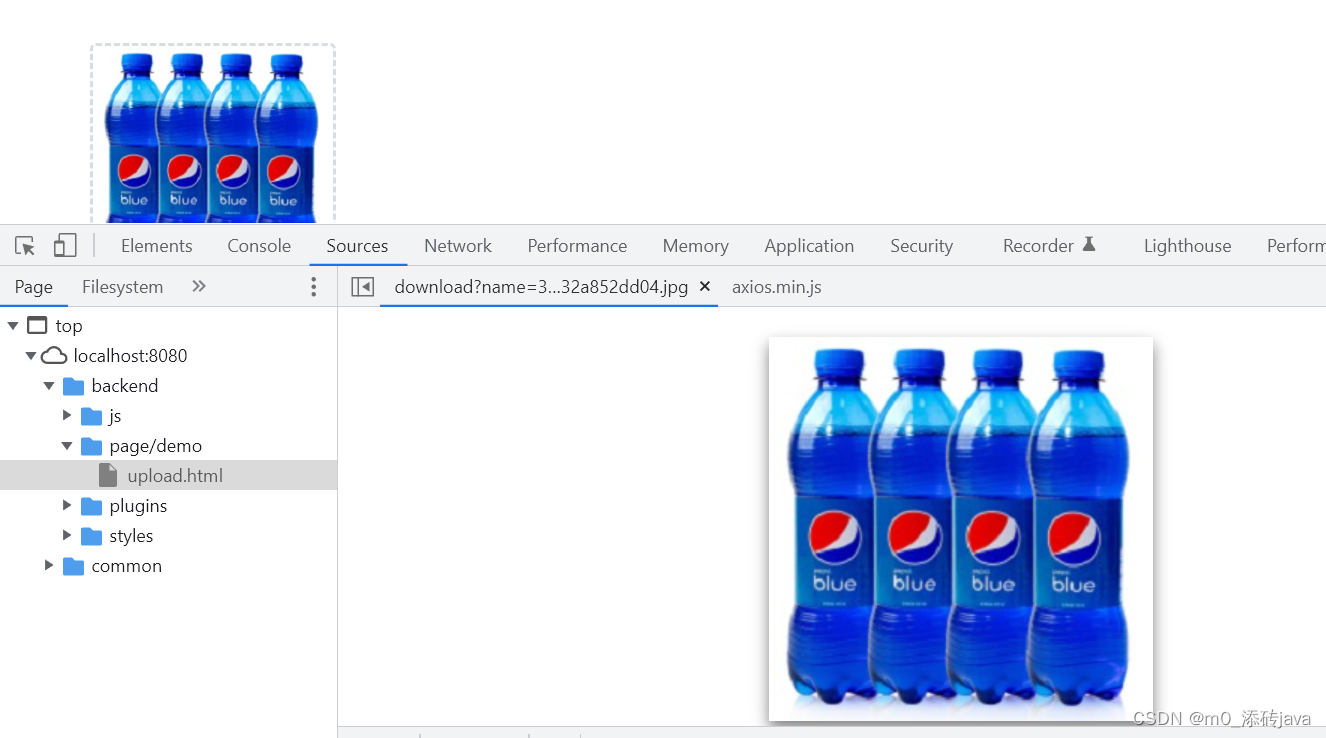
Task: Switch to the Network tab
Action: [x=458, y=246]
